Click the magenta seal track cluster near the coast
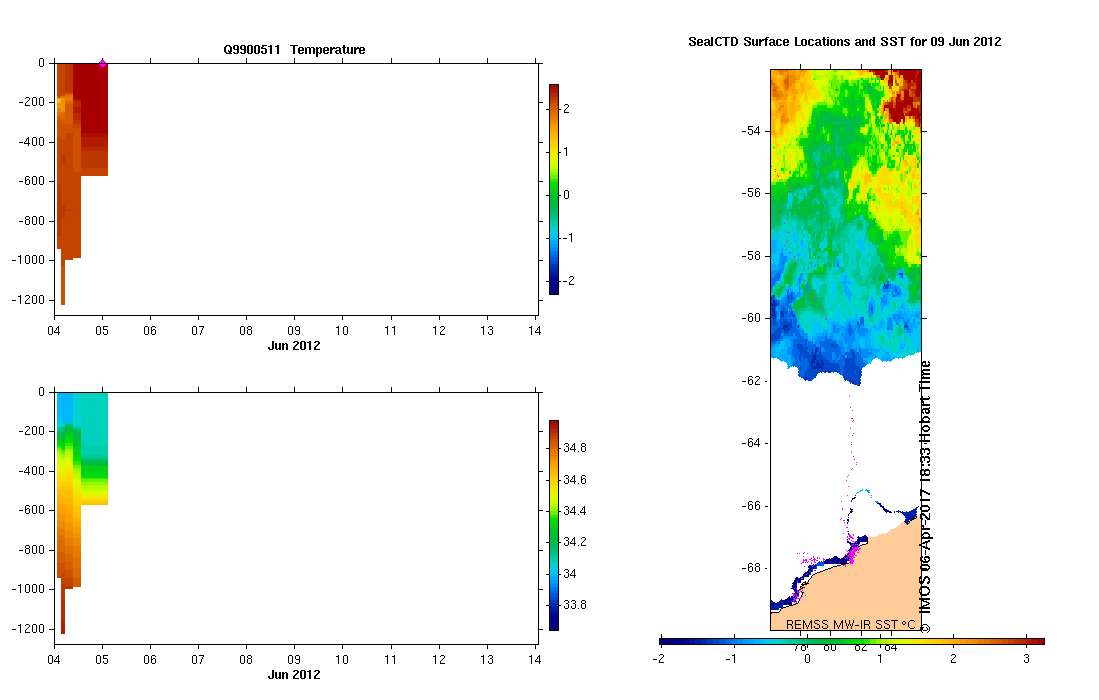 point(852,551)
